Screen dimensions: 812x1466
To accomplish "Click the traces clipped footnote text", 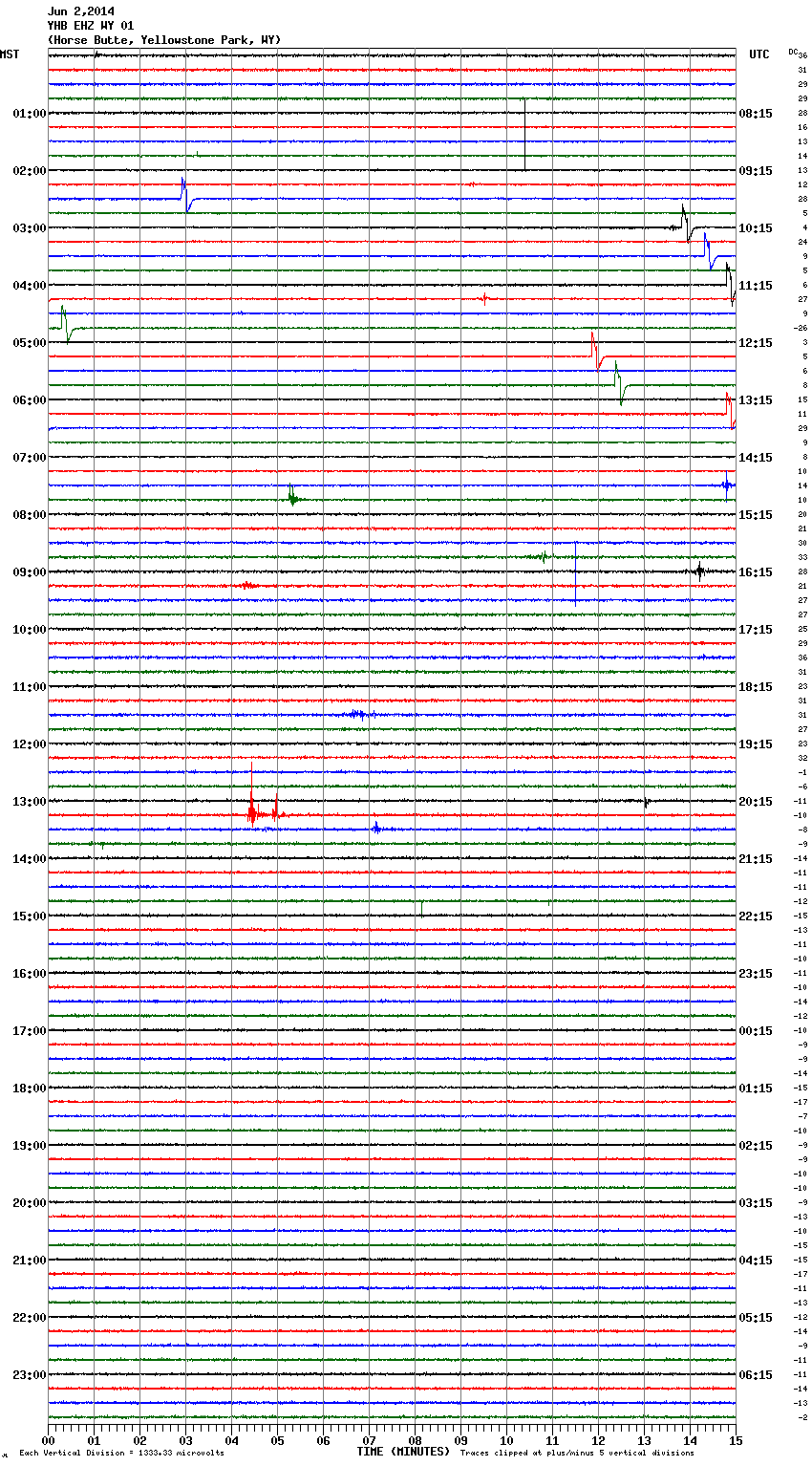I will point(577,1453).
